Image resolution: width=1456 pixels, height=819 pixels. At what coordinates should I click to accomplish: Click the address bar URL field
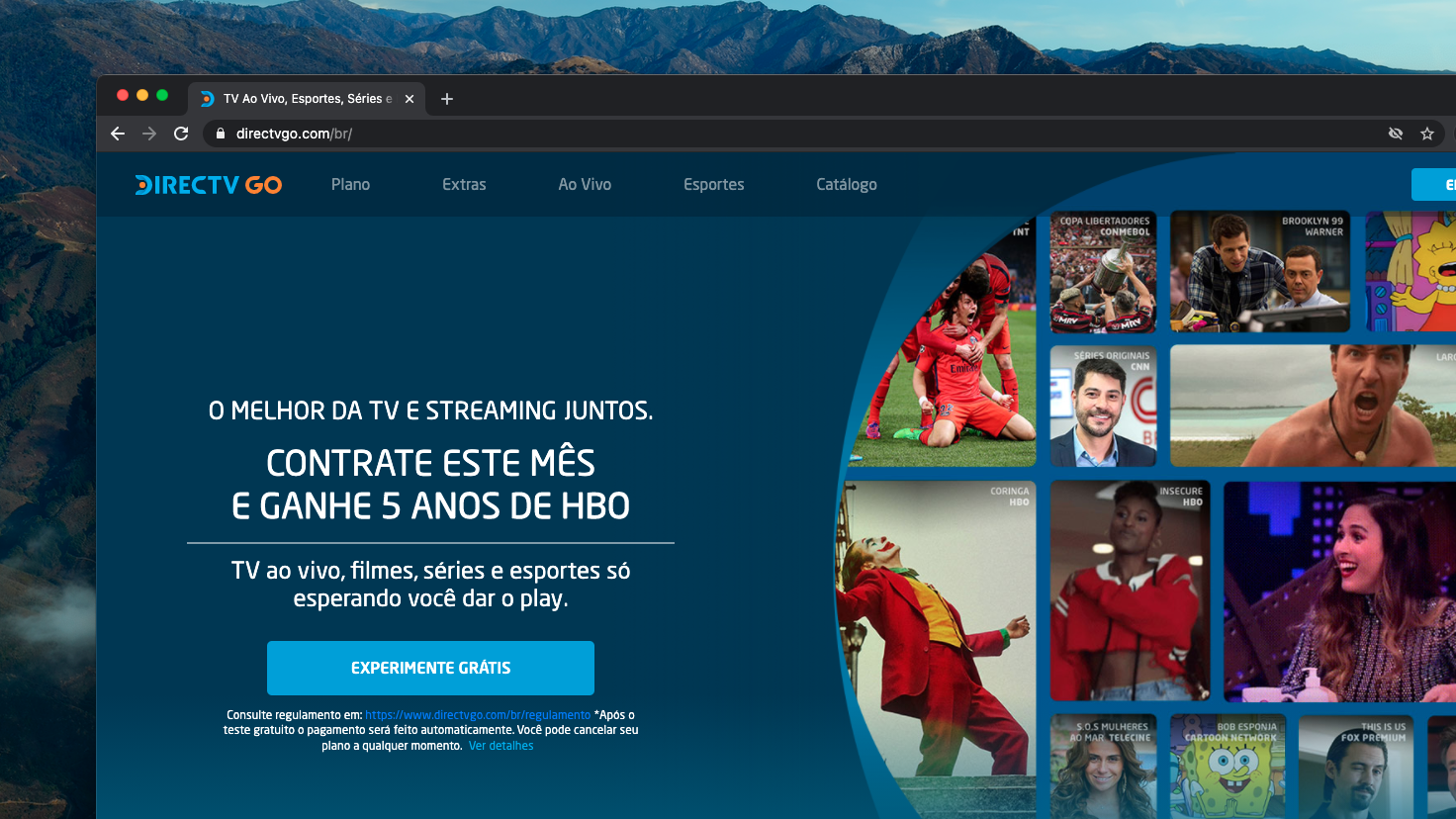tap(791, 134)
